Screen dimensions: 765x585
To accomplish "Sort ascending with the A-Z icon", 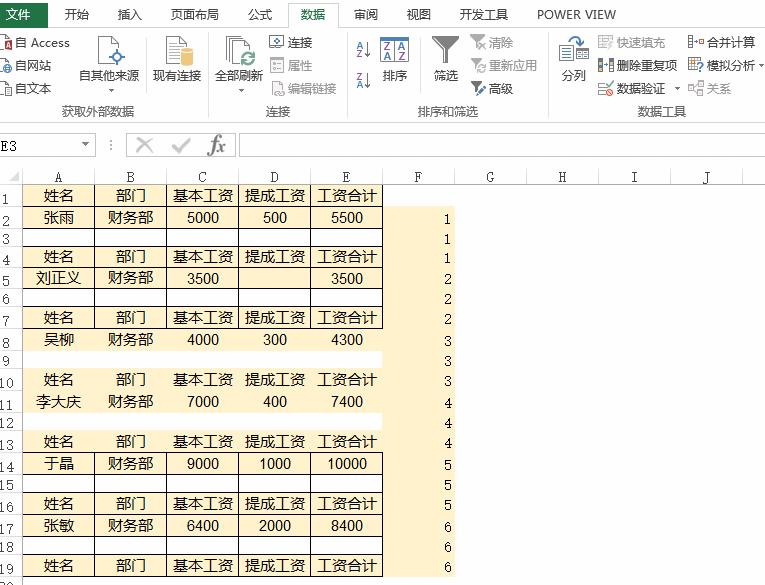I will (x=363, y=49).
